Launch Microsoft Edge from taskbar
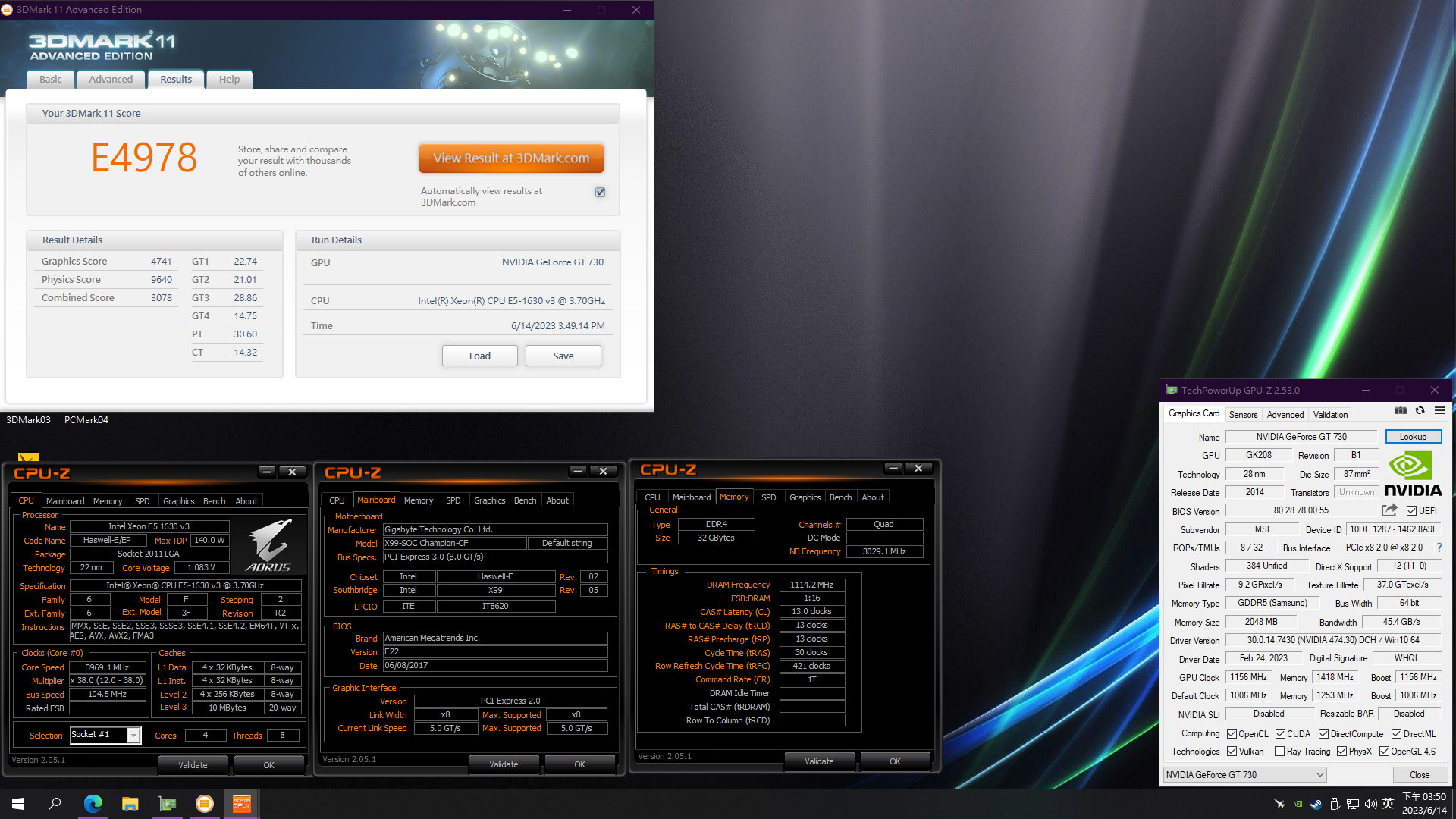Viewport: 1456px width, 819px height. click(x=93, y=804)
